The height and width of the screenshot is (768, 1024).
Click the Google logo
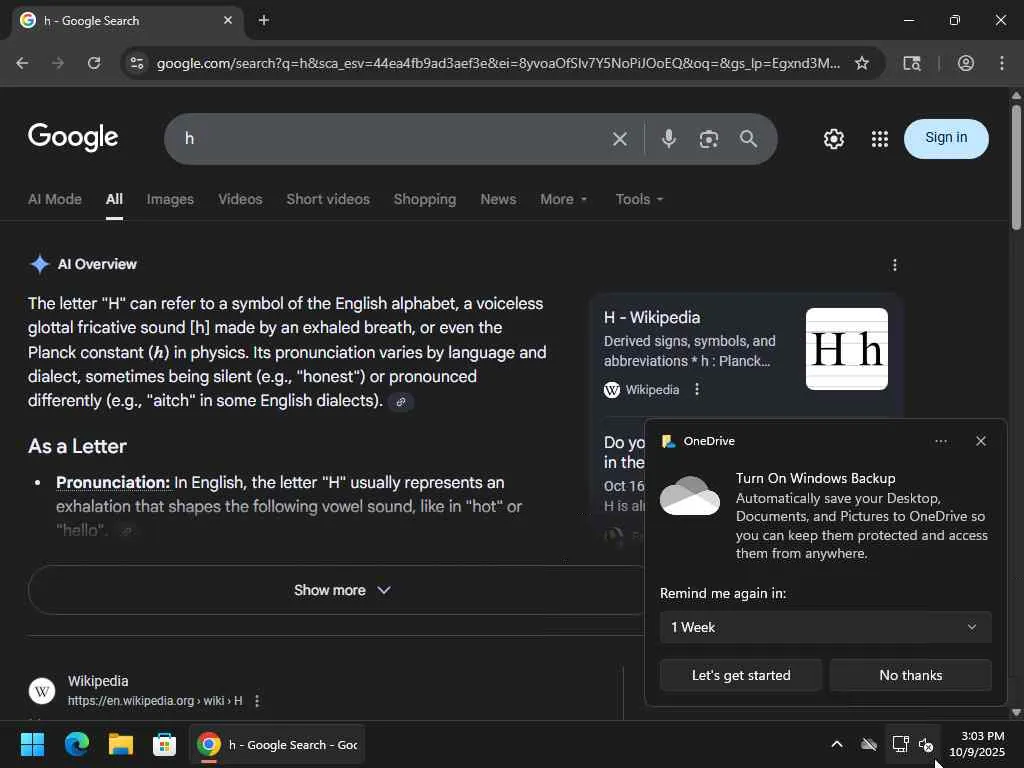tap(73, 137)
